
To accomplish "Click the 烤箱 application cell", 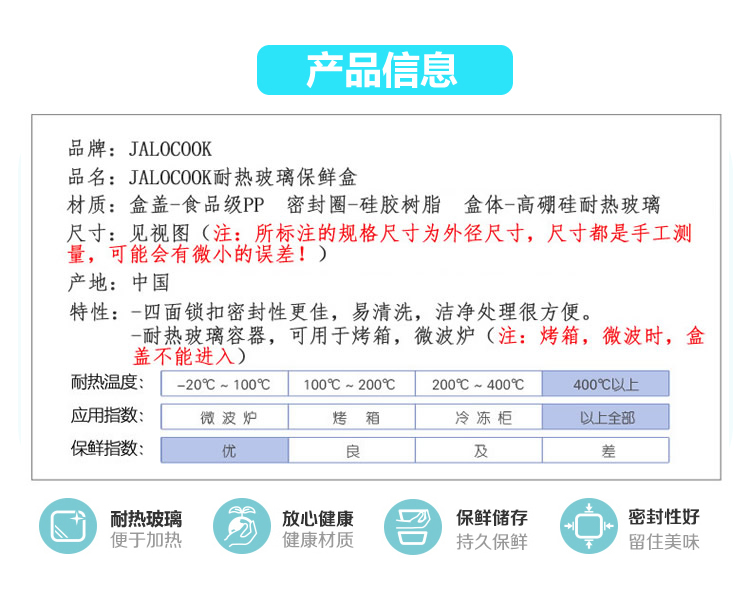I will [x=352, y=417].
